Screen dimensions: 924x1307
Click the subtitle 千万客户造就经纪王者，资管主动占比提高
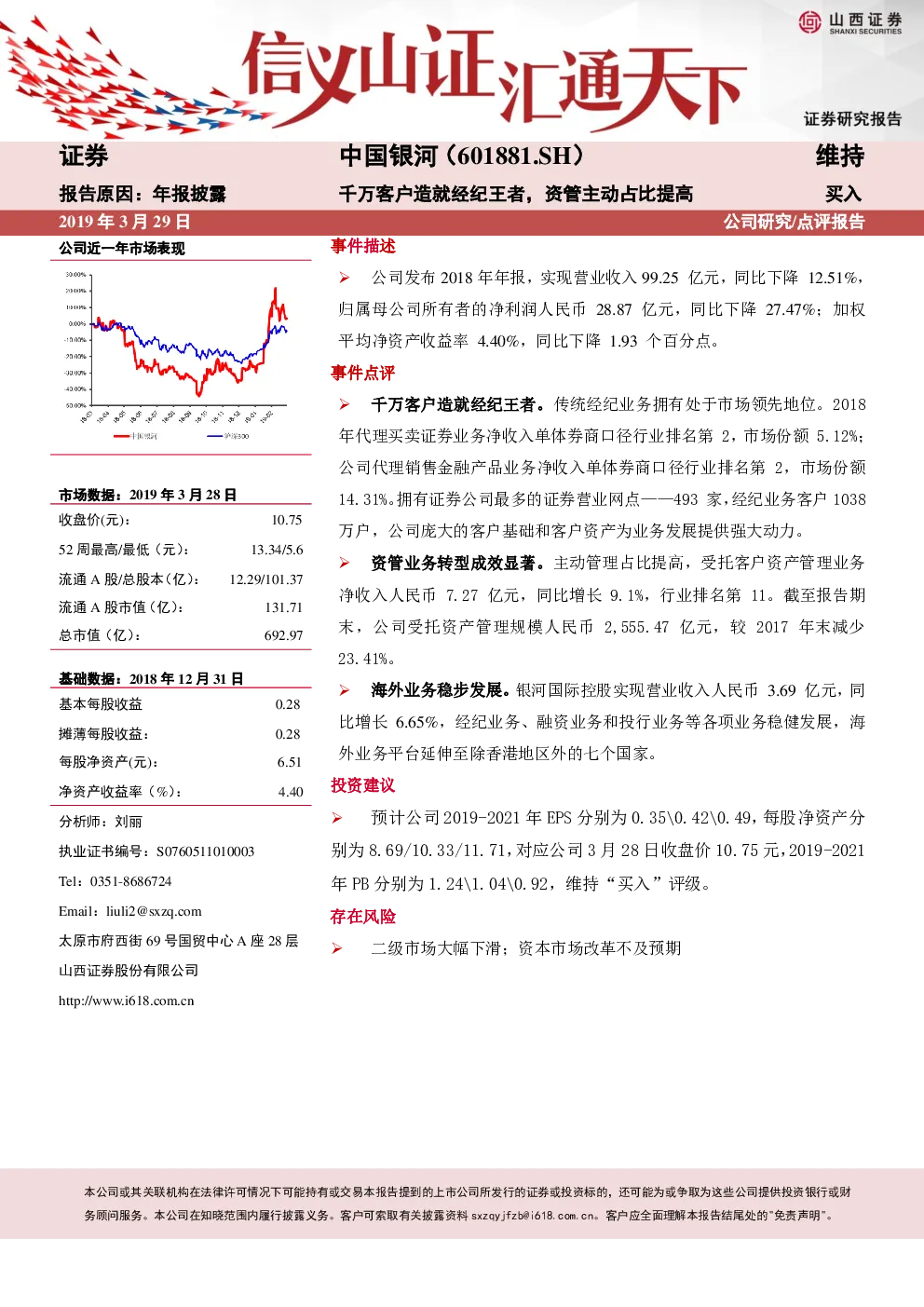tap(516, 194)
